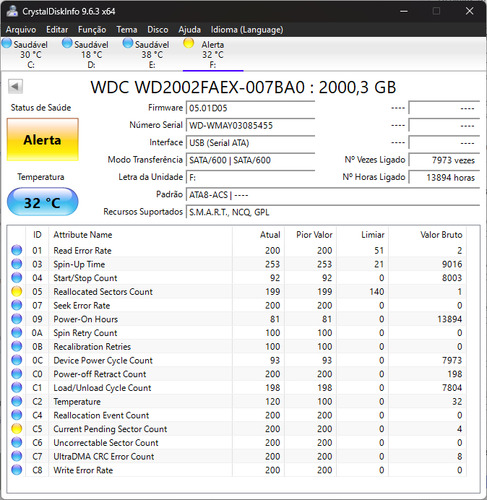This screenshot has height=500, width=487.
Task: Click the Padrão field ATA8-ACS
Action: [x=333, y=195]
